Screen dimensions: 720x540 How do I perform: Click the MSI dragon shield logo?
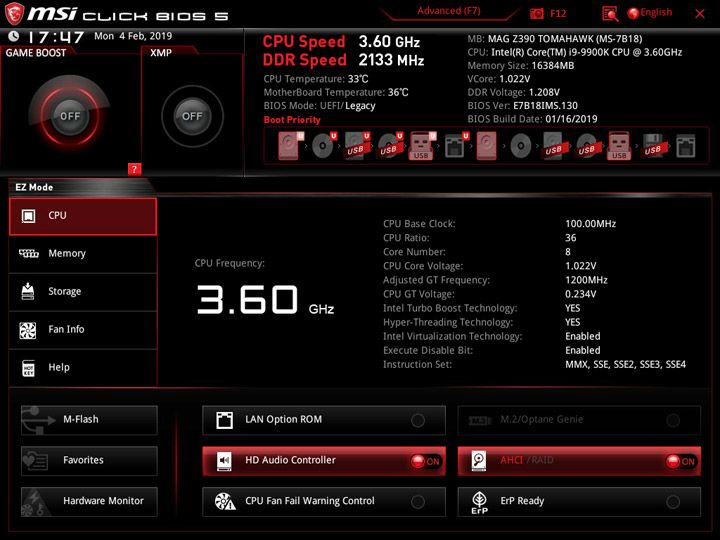(x=14, y=13)
